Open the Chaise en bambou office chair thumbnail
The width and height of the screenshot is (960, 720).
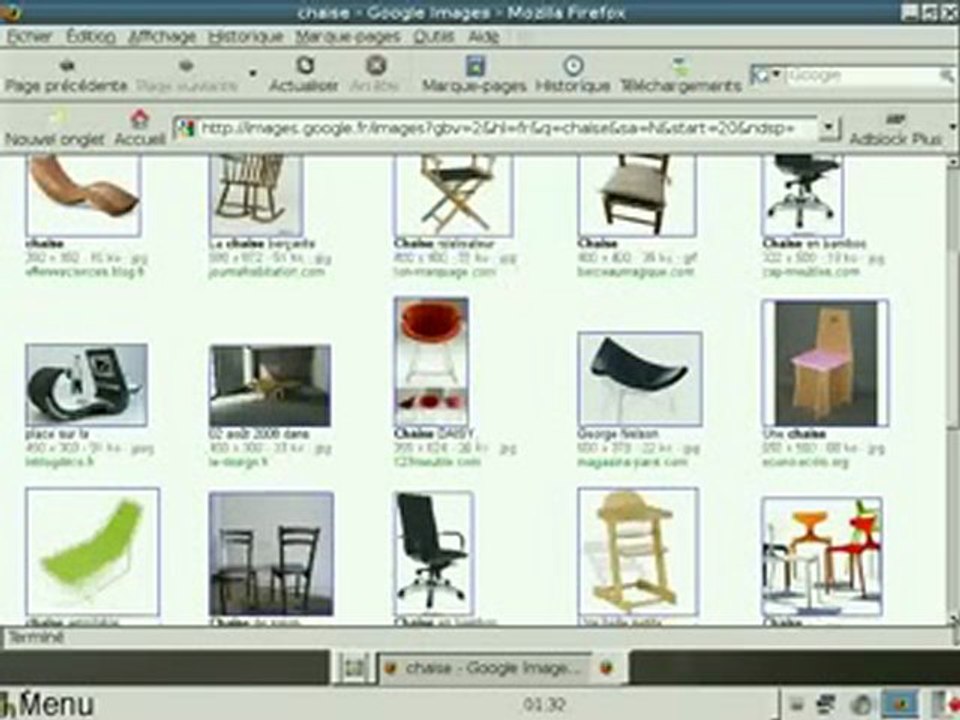802,195
